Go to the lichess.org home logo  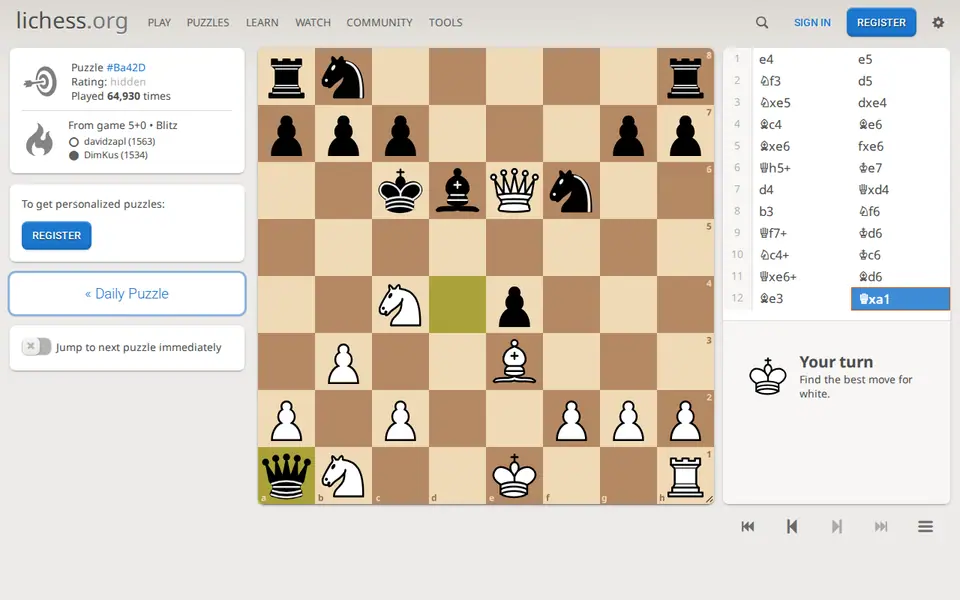(x=72, y=21)
